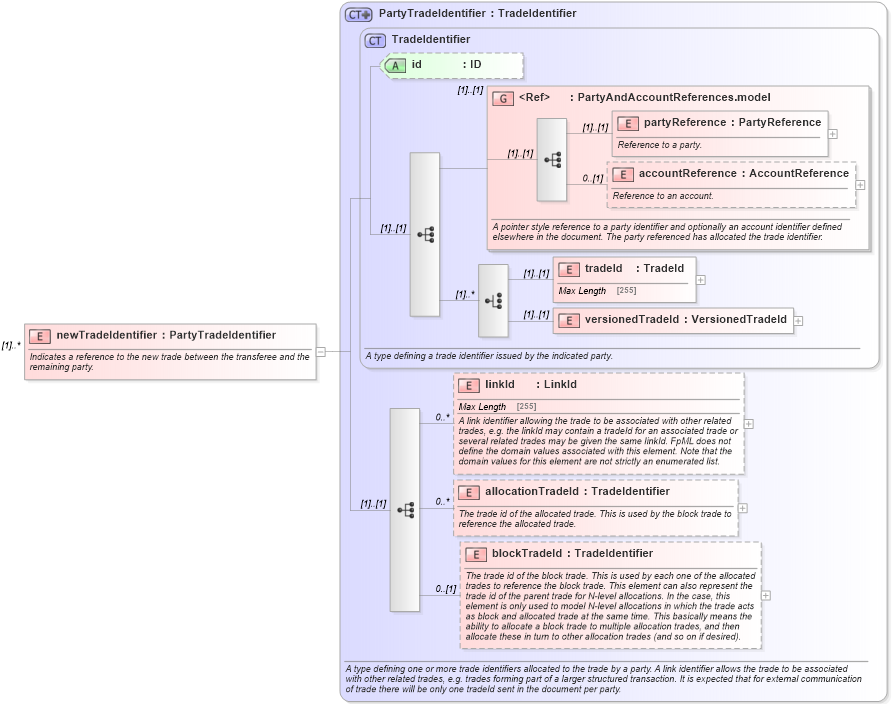Expand the tradeId element
The image size is (892, 704).
tap(701, 280)
